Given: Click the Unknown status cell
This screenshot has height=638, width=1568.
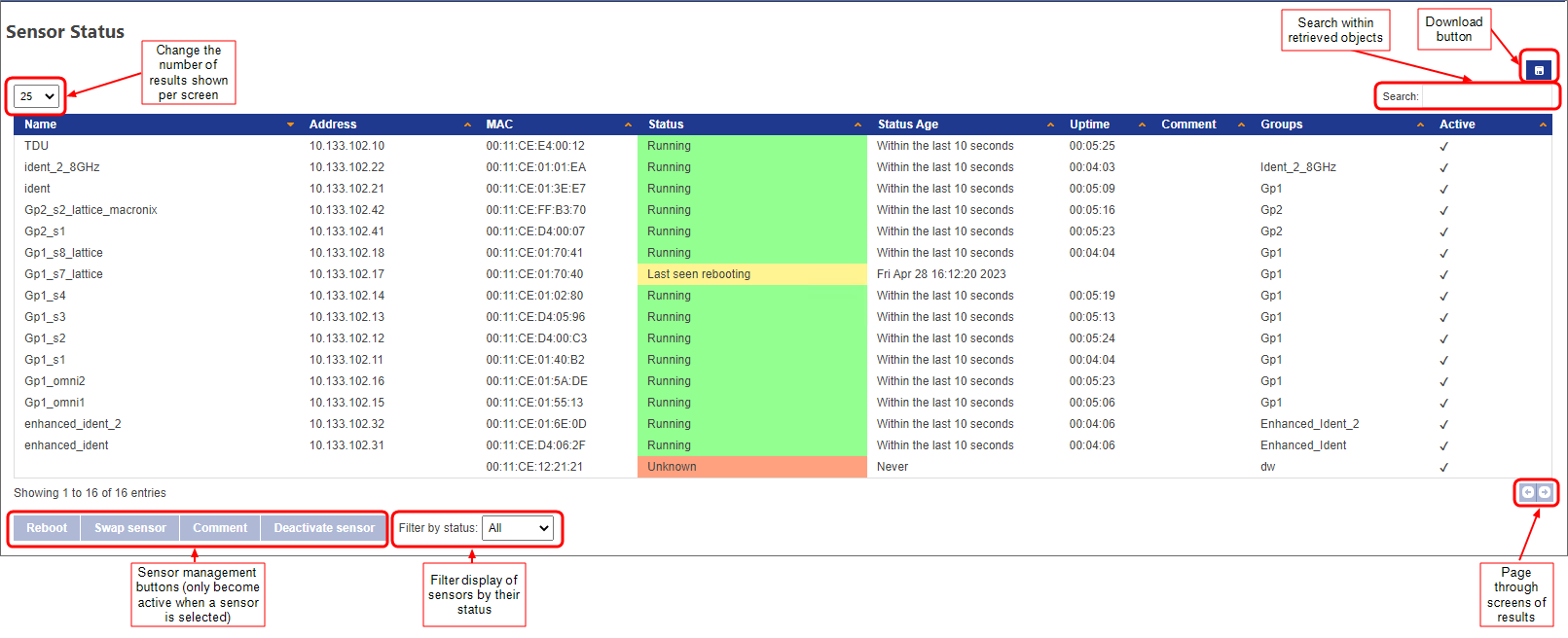Looking at the screenshot, I should [752, 467].
